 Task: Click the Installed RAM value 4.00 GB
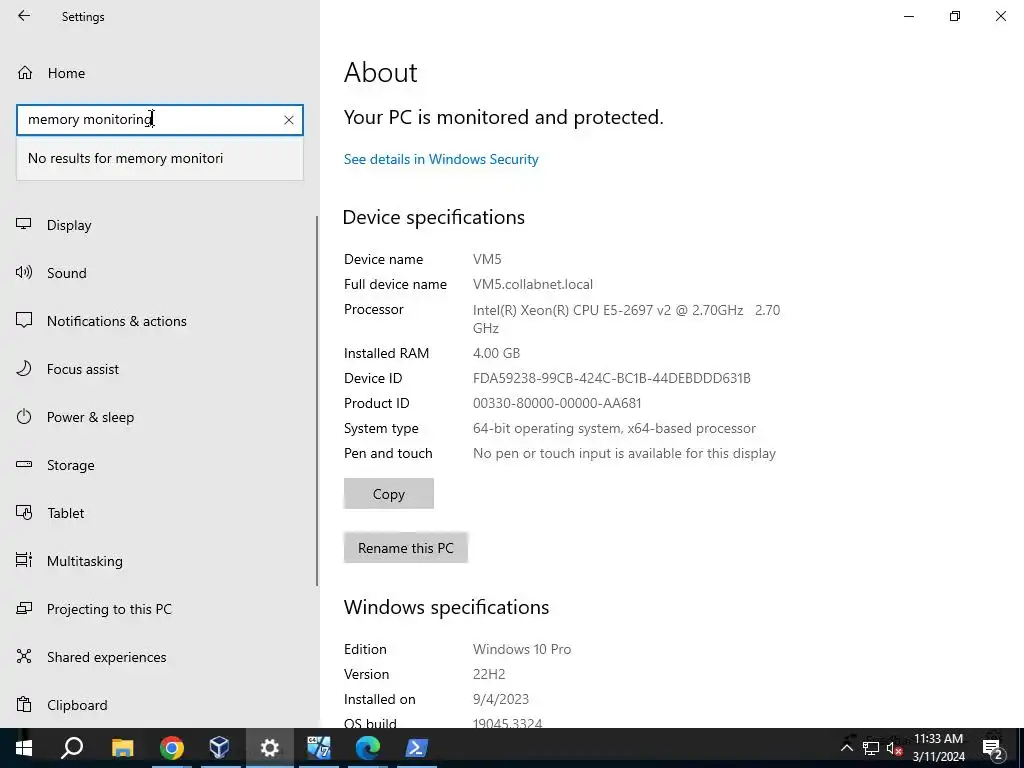(496, 353)
